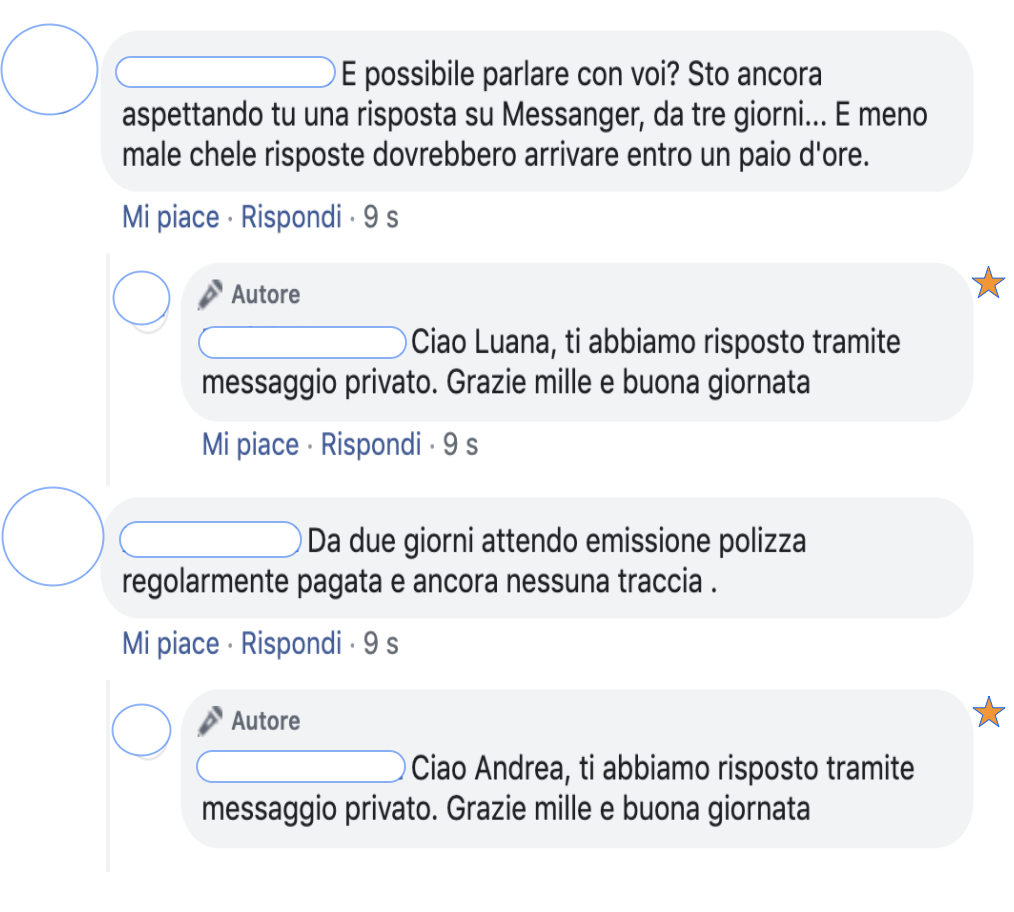Image resolution: width=1014 pixels, height=912 pixels.
Task: Click the author avatar beside the Ciao Andrea reply
Action: click(142, 729)
